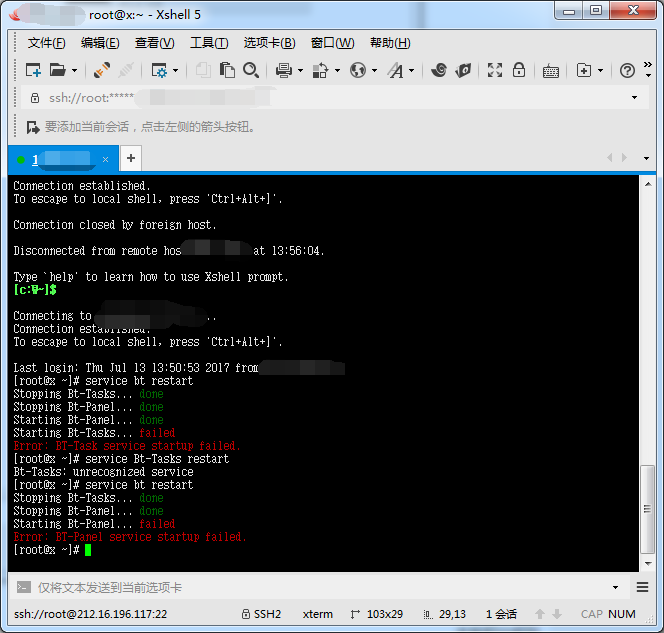Screen dimensions: 664x633
Task: Click the status bar ssh://root@212.16.196.117:22 text
Action: (x=91, y=614)
